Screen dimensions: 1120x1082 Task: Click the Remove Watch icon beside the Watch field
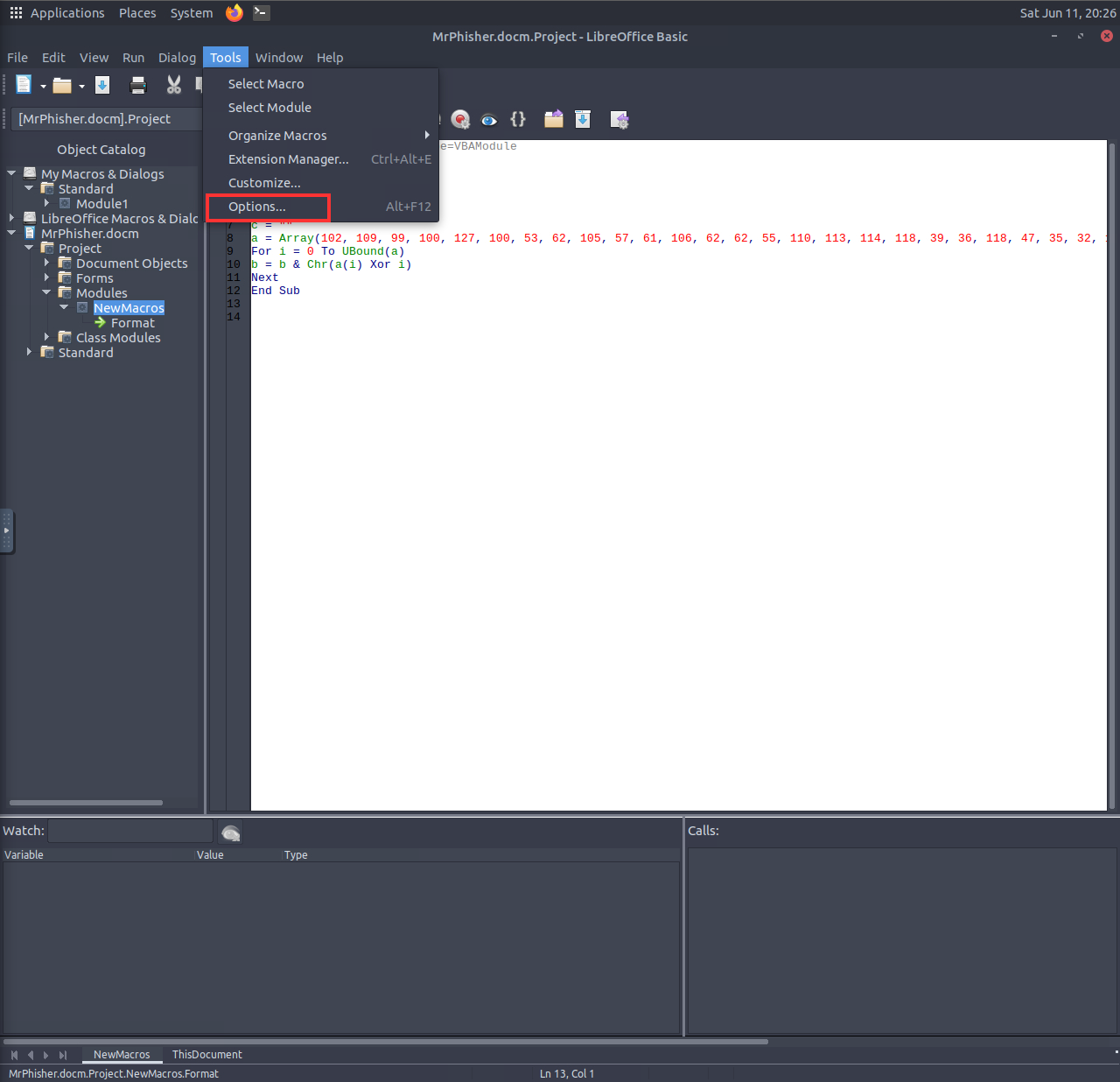pyautogui.click(x=231, y=833)
